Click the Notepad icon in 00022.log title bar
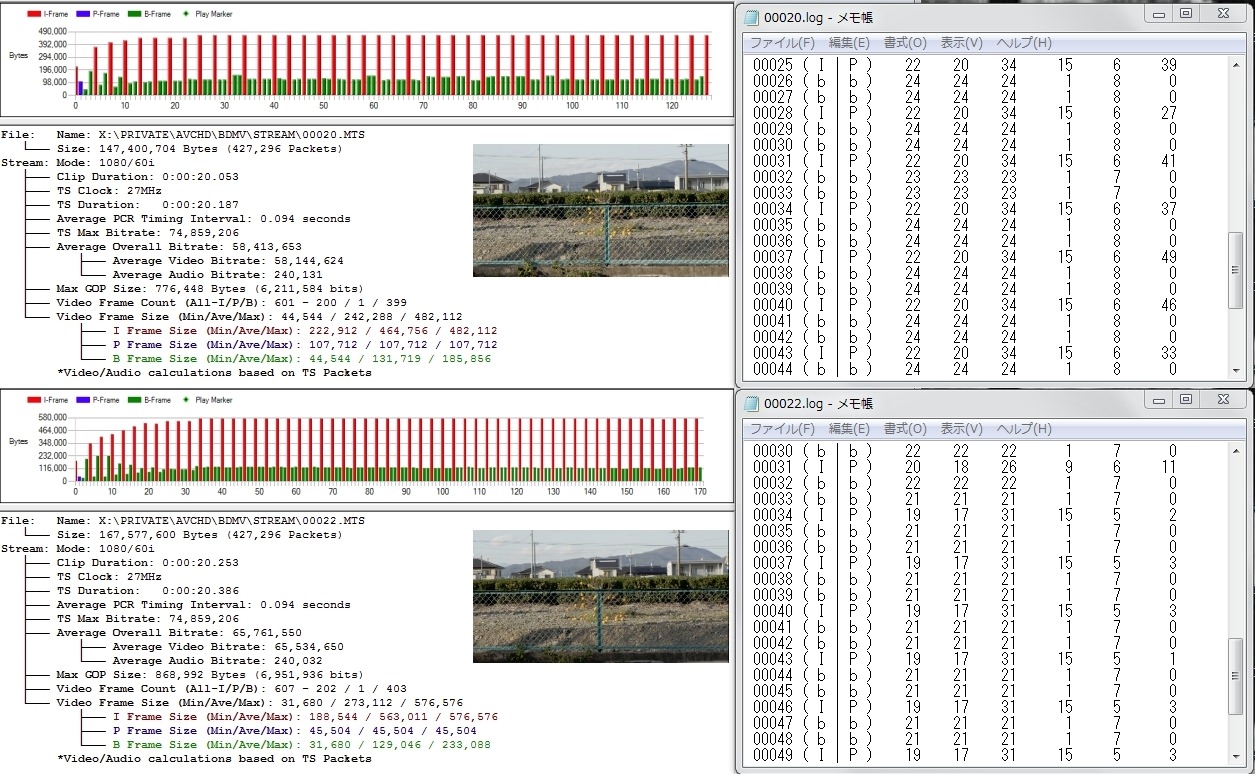The image size is (1255, 774). pos(751,403)
